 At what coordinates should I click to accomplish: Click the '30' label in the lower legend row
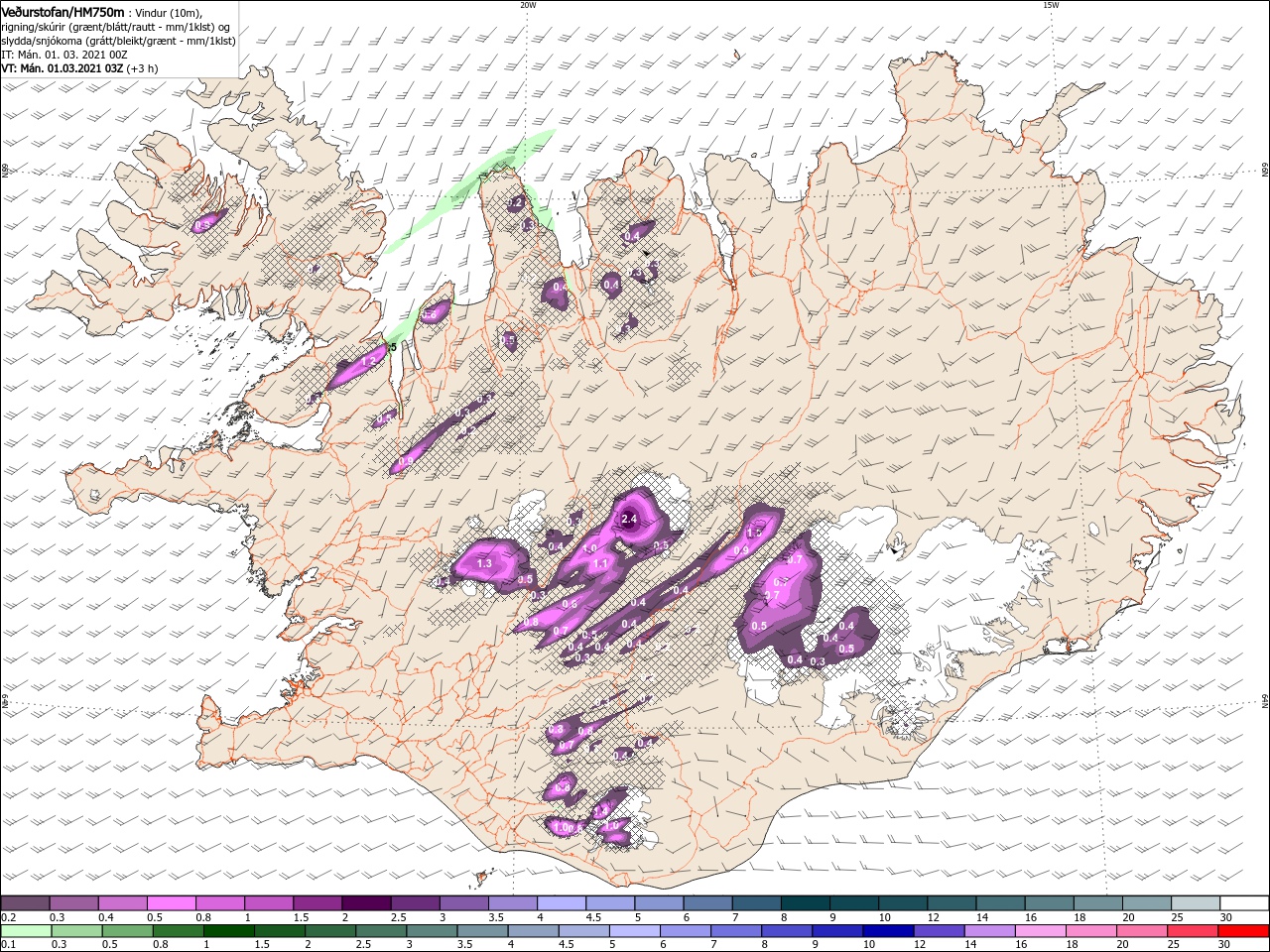click(x=1225, y=944)
